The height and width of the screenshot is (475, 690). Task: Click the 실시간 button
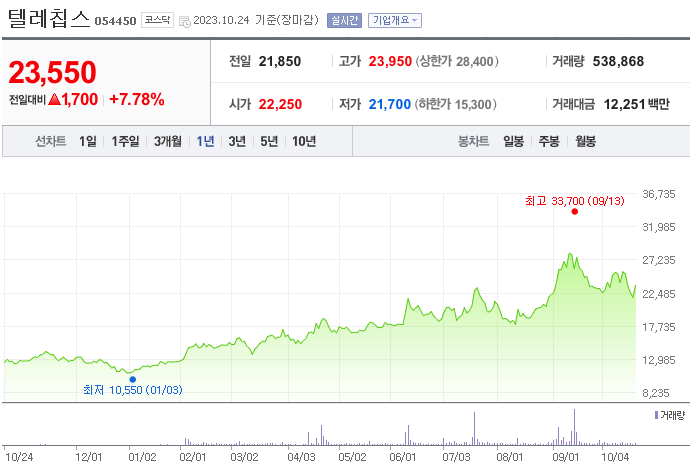(344, 20)
